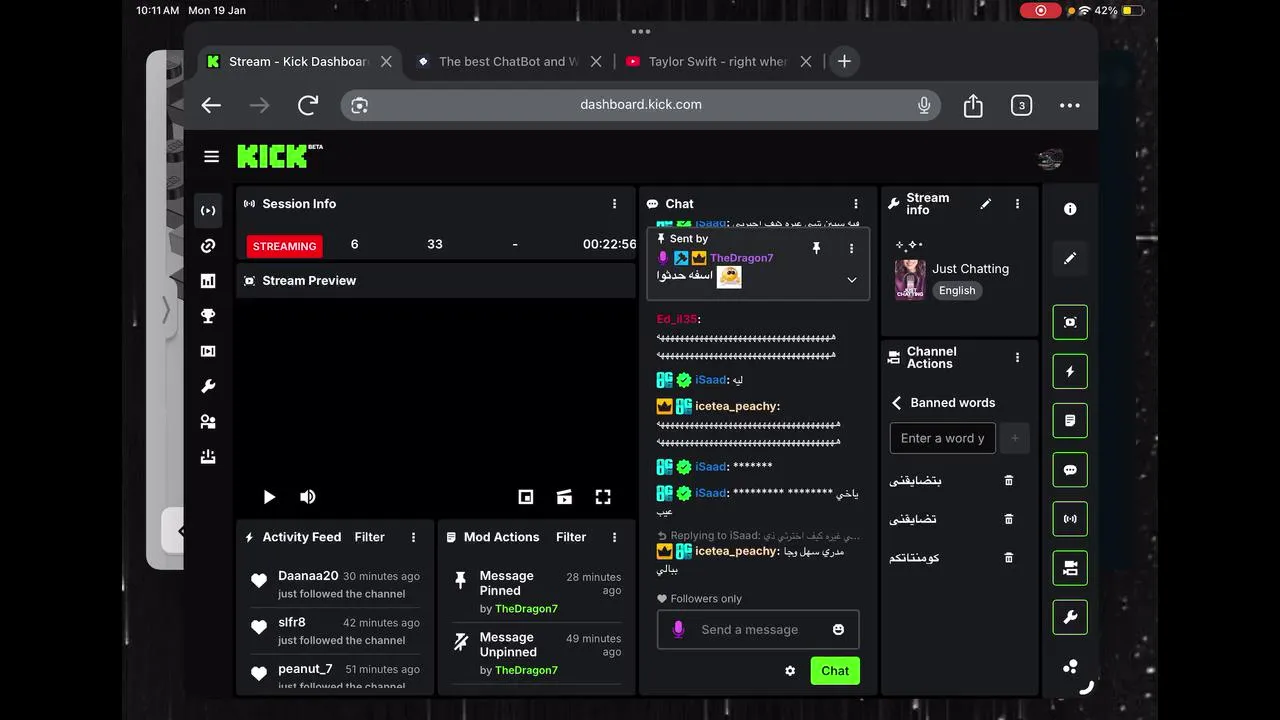Switch to The best ChatBot tab

(508, 61)
